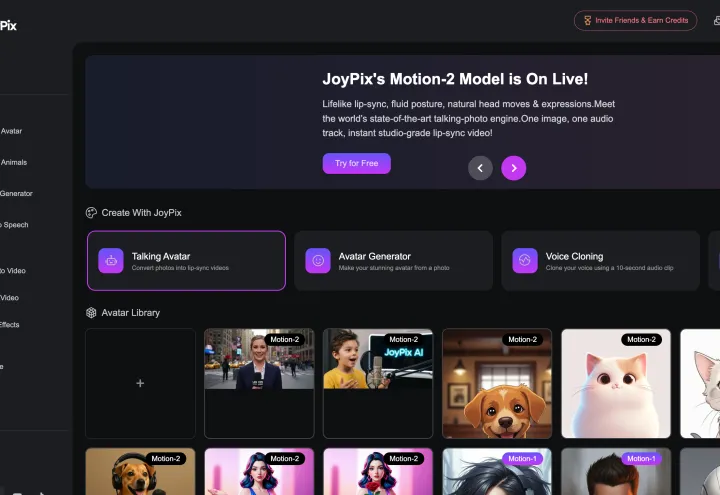This screenshot has width=720, height=495.
Task: Select Effects item in the left sidebar
Action: tap(10, 325)
